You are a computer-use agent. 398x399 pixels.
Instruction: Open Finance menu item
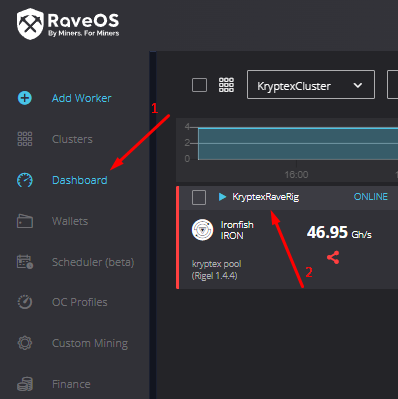pos(71,384)
